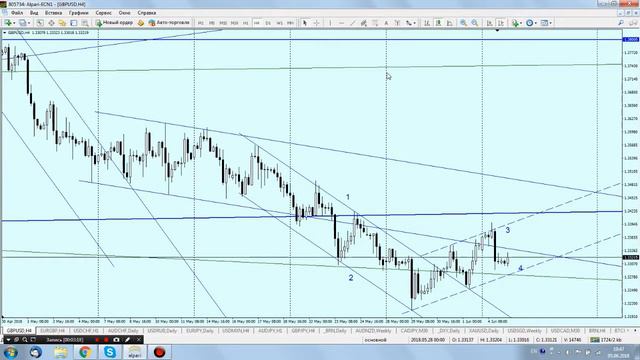Zoom out on the chart

pos(475,23)
